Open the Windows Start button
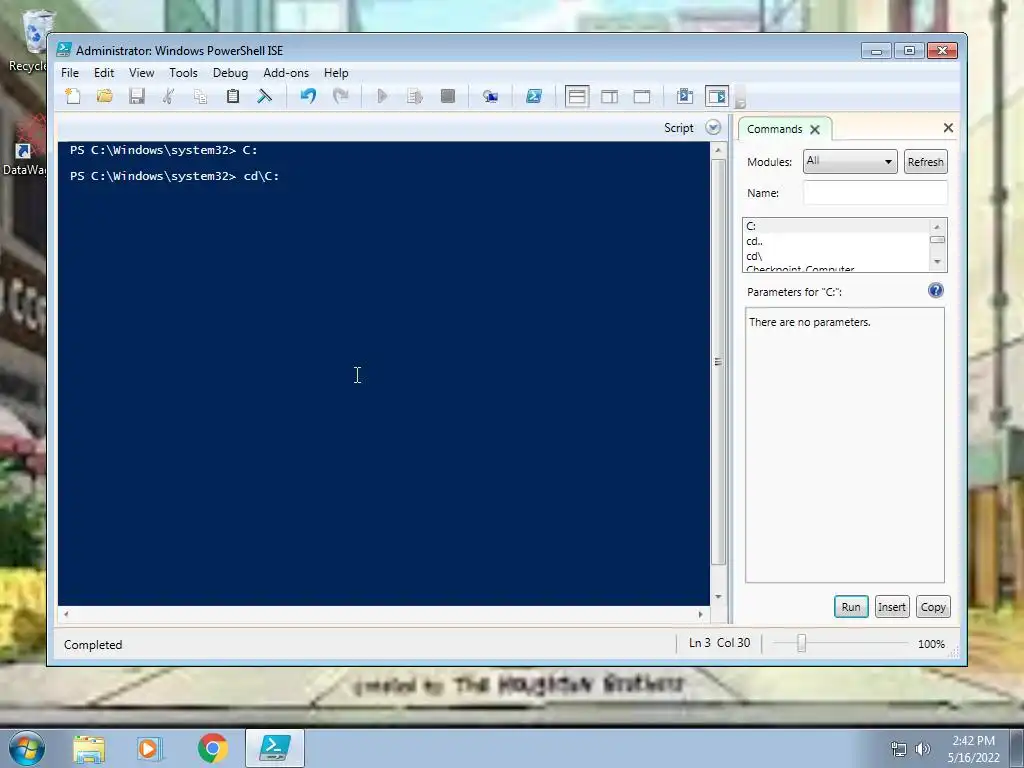Image resolution: width=1024 pixels, height=768 pixels. (x=26, y=748)
